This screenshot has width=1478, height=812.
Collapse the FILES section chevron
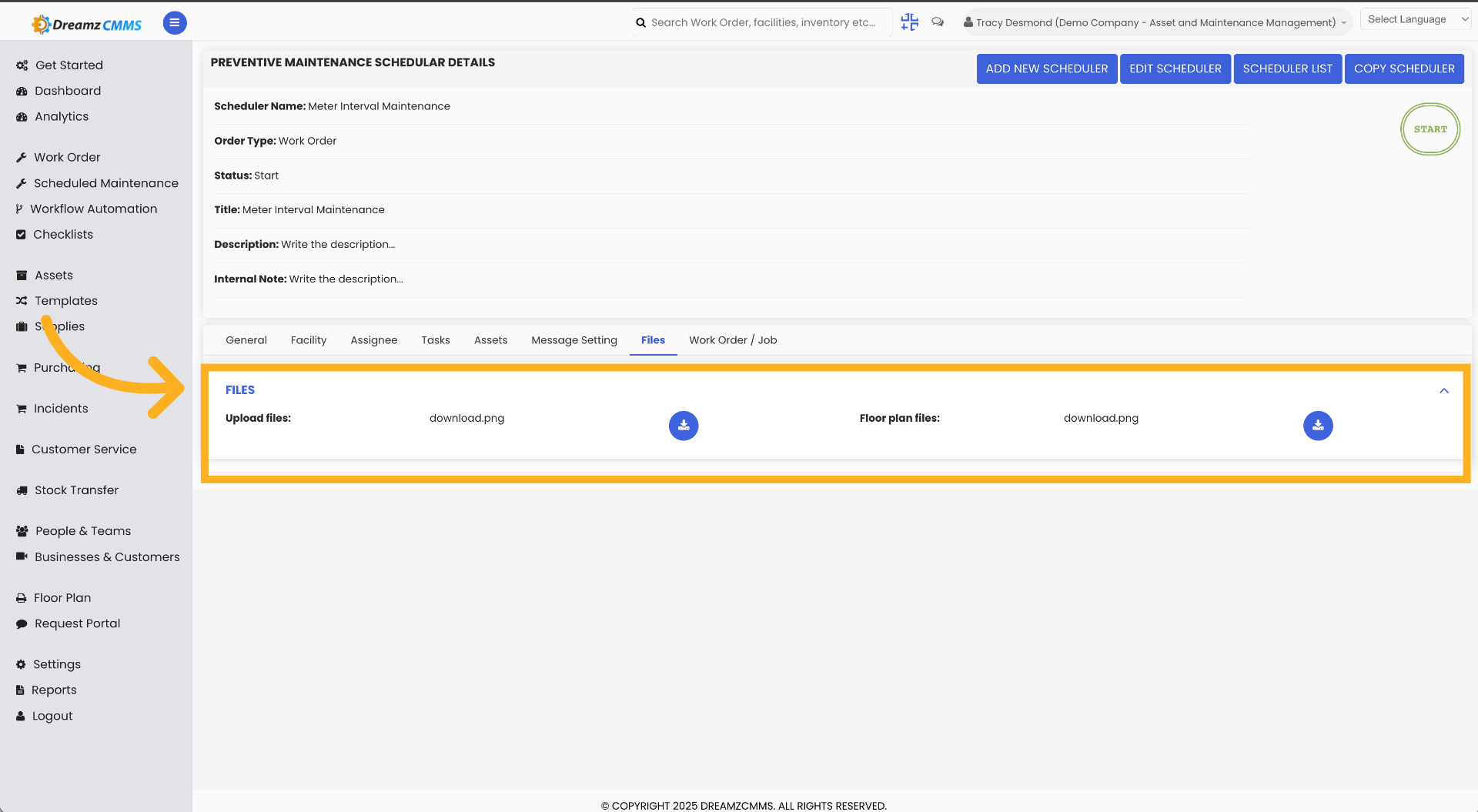(x=1444, y=391)
